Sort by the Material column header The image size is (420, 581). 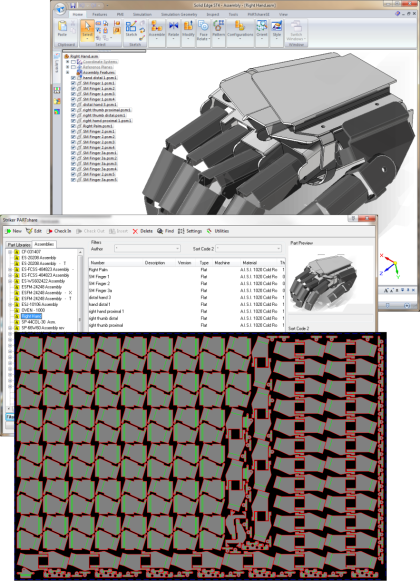click(259, 263)
